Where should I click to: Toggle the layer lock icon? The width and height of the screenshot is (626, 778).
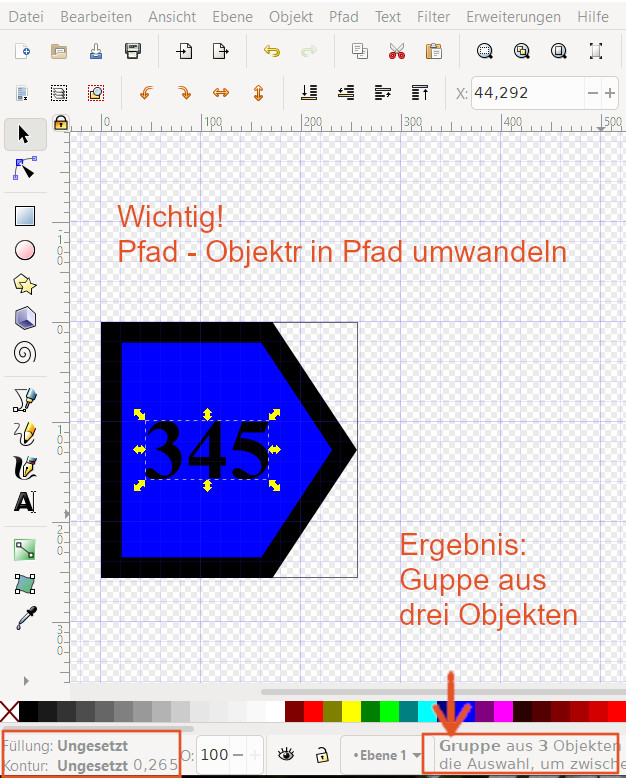[x=322, y=755]
